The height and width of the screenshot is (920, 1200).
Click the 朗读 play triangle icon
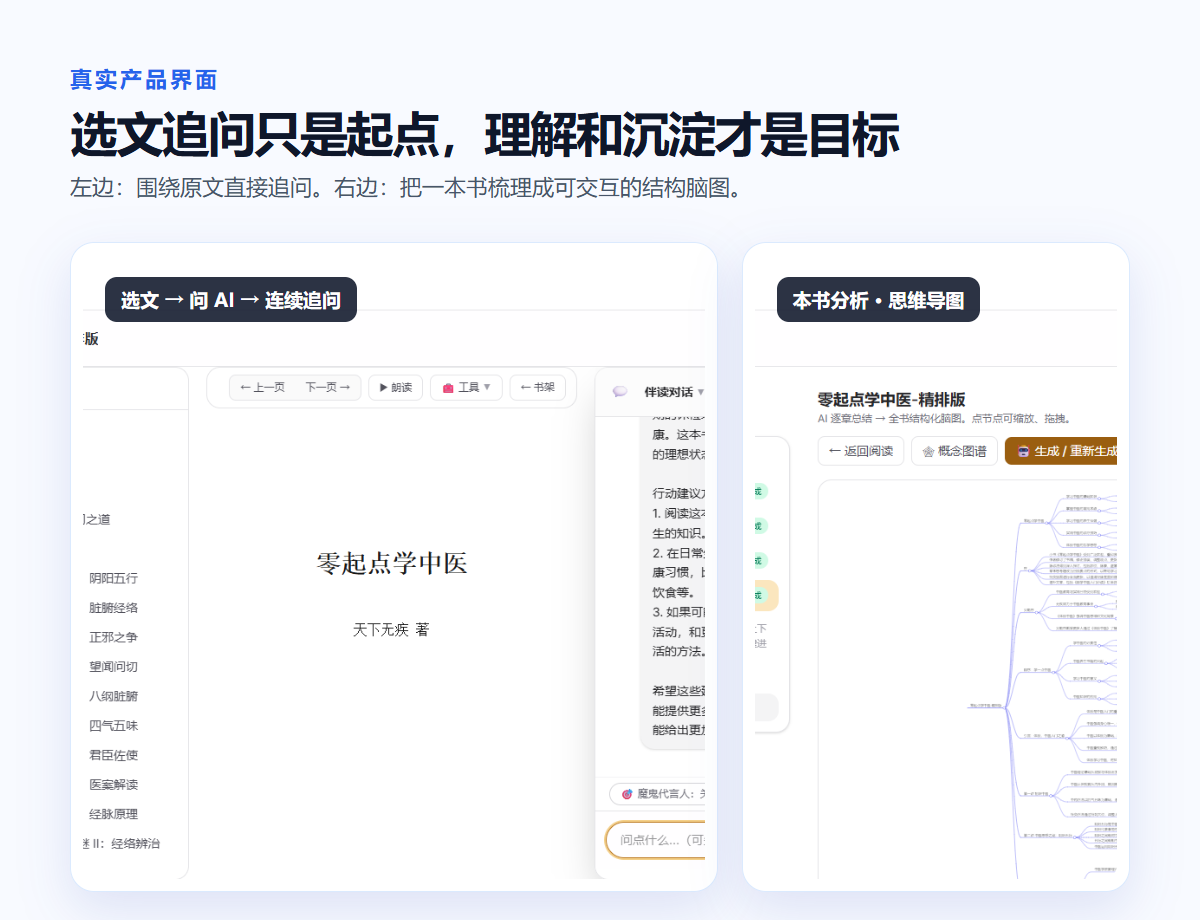pos(383,388)
